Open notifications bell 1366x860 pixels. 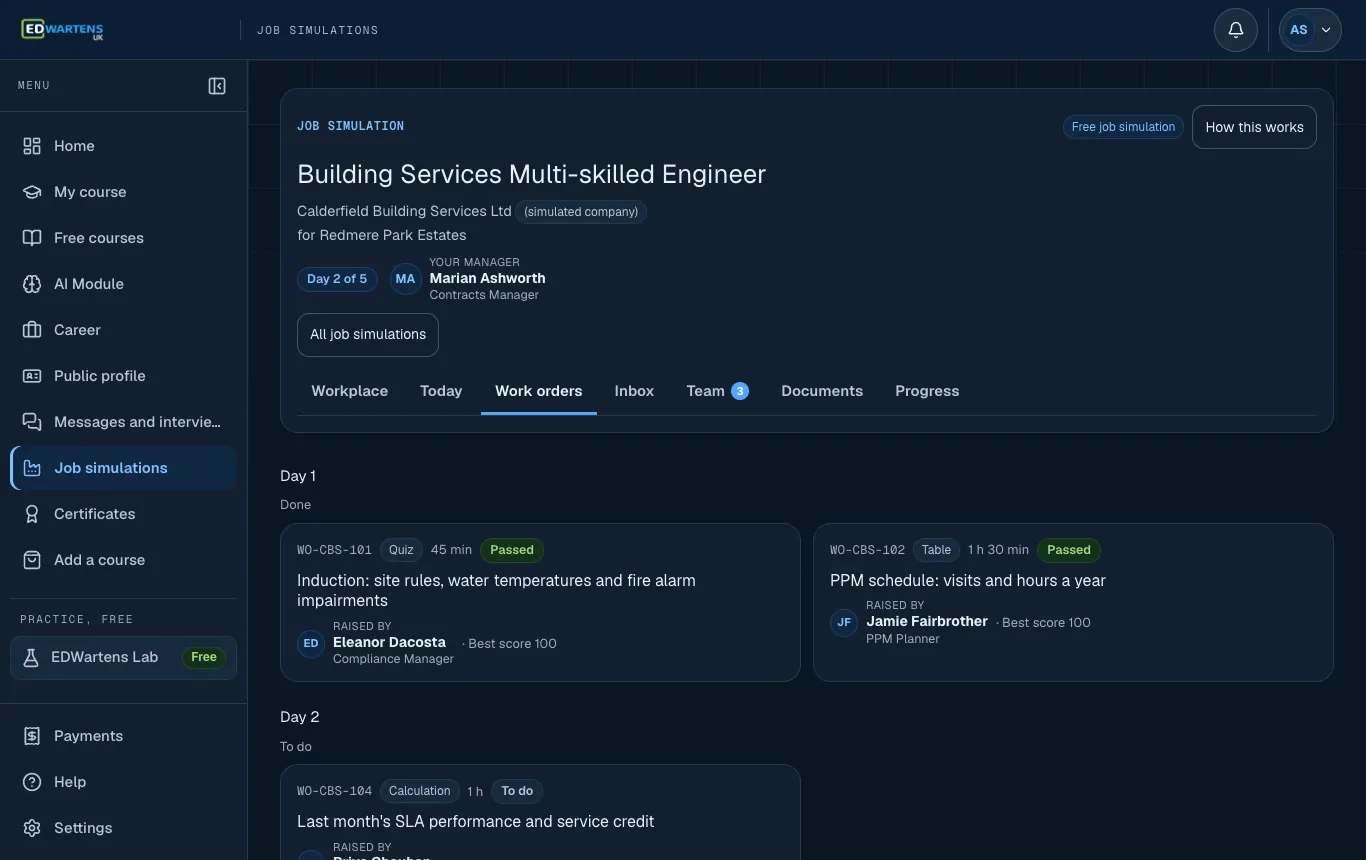[x=1236, y=30]
